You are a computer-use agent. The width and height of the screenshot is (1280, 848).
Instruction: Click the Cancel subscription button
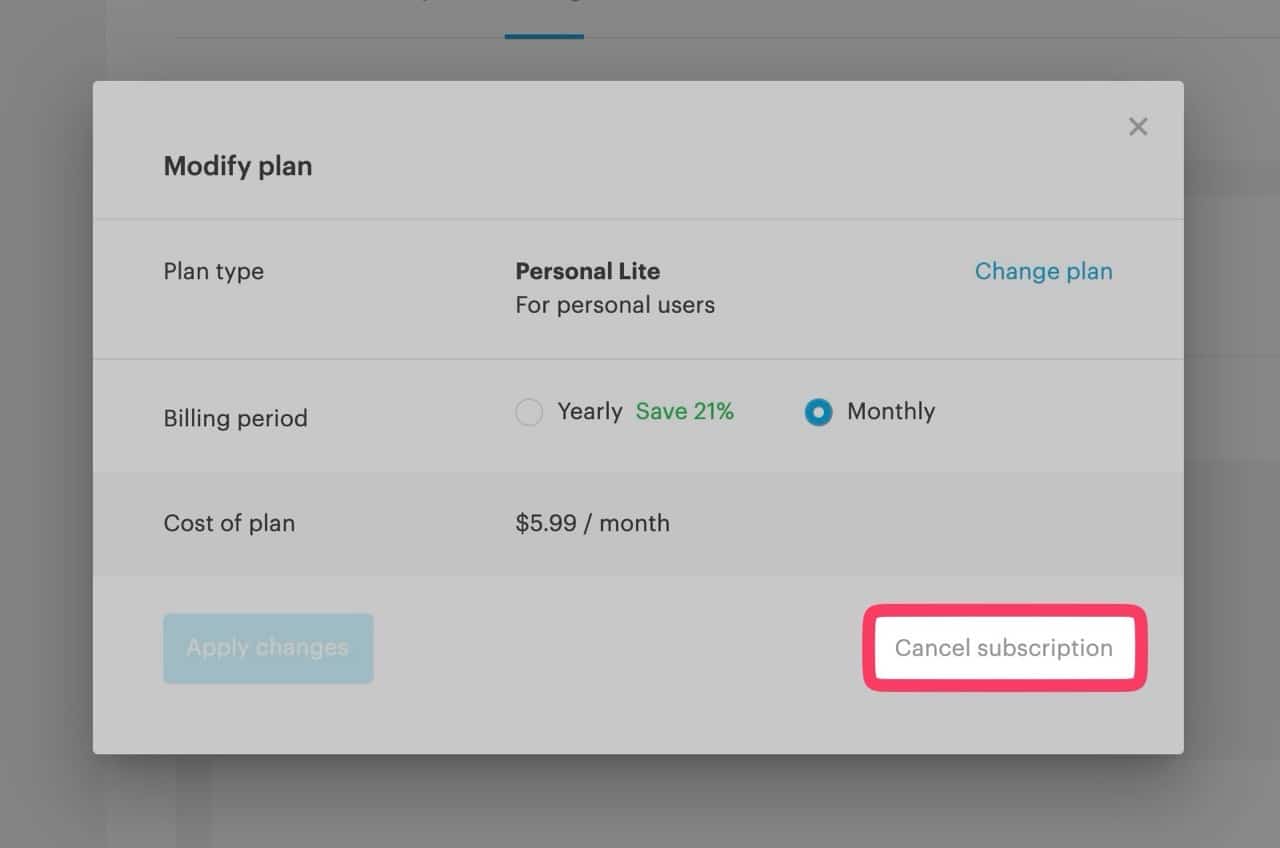coord(1004,648)
